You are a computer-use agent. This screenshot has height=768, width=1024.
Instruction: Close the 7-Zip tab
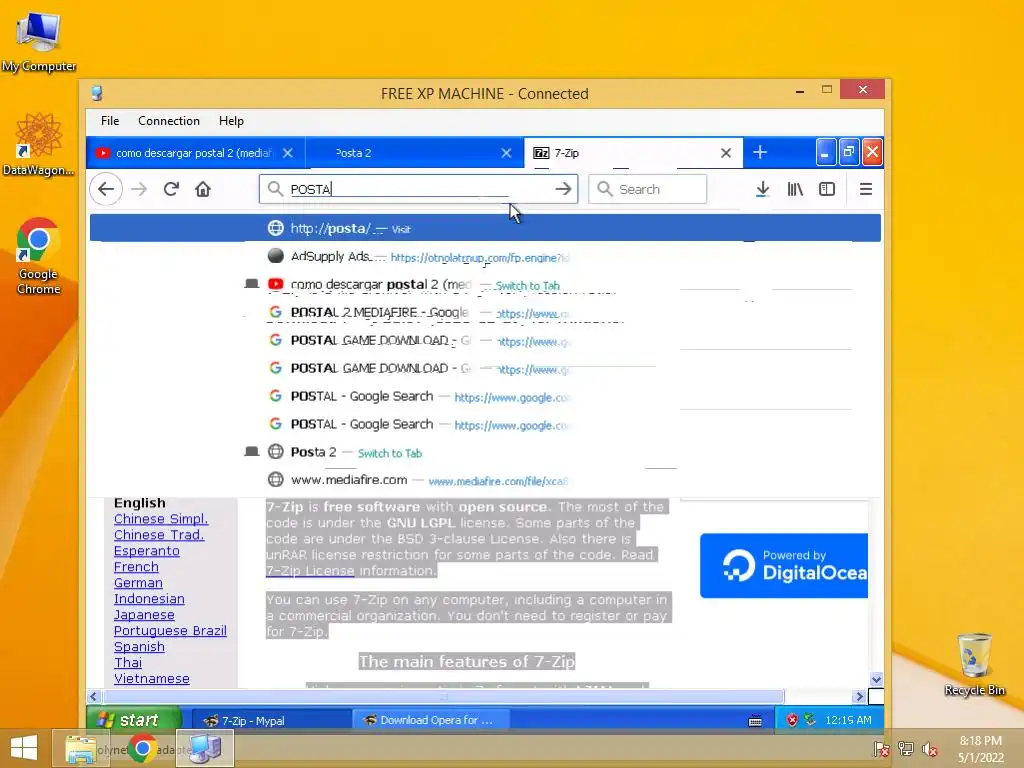(726, 153)
